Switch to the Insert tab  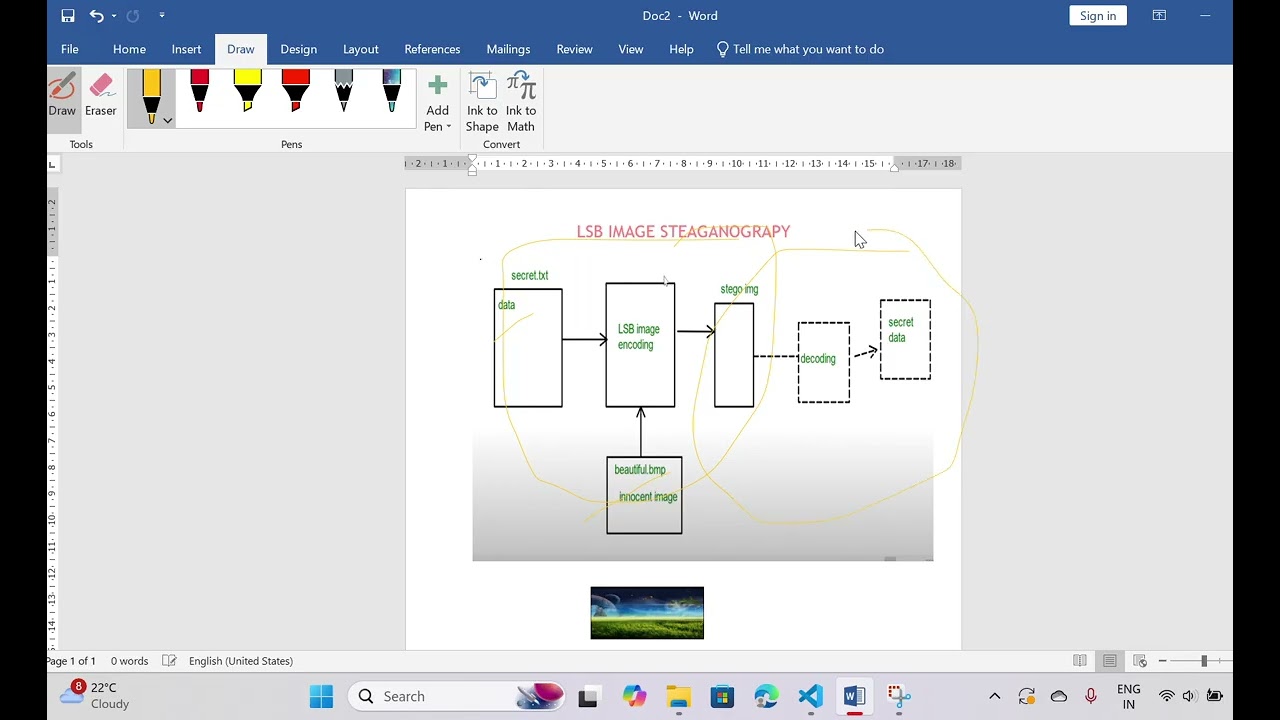(x=186, y=49)
